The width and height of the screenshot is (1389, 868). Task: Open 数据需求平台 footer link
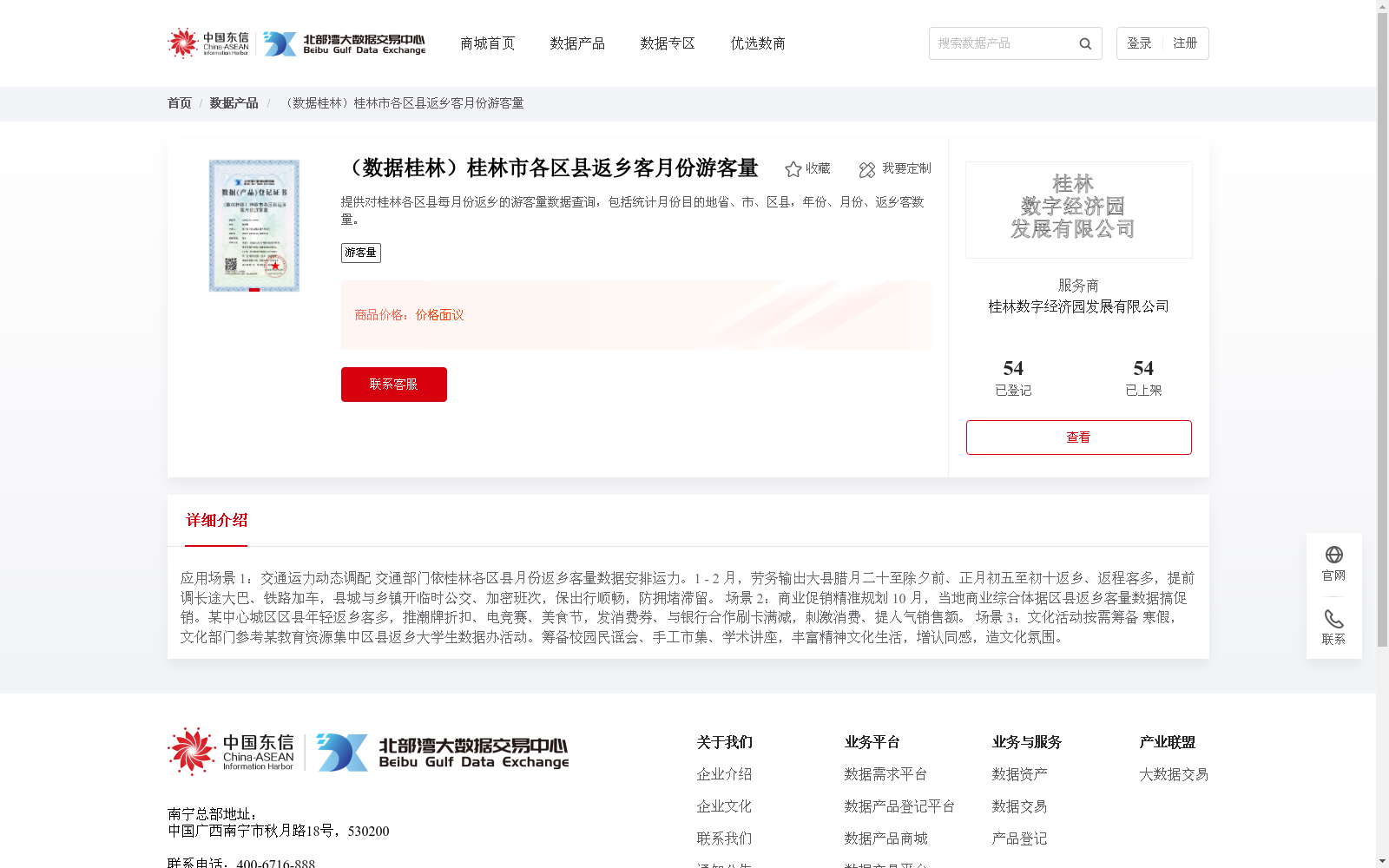[885, 774]
